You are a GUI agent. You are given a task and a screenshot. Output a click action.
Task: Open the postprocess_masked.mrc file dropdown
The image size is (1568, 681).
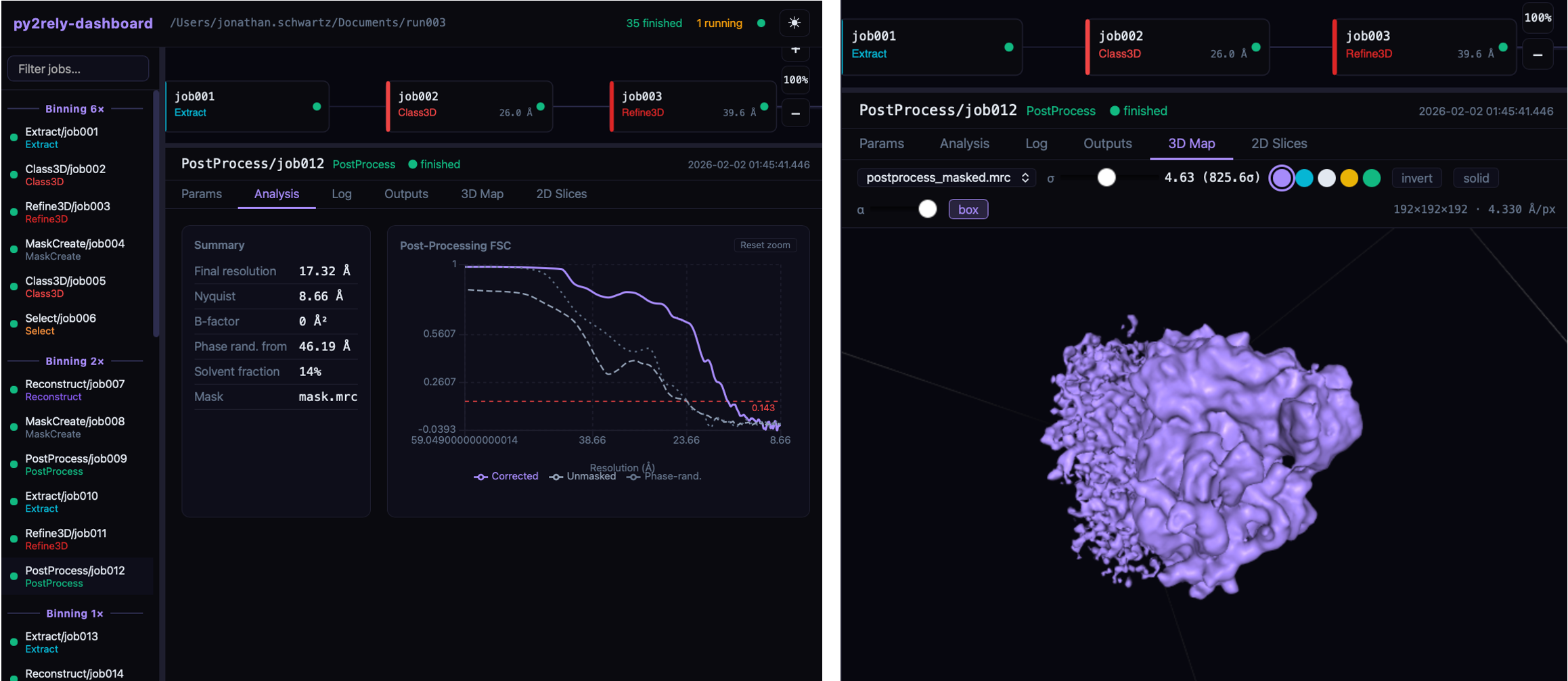pyautogui.click(x=946, y=178)
